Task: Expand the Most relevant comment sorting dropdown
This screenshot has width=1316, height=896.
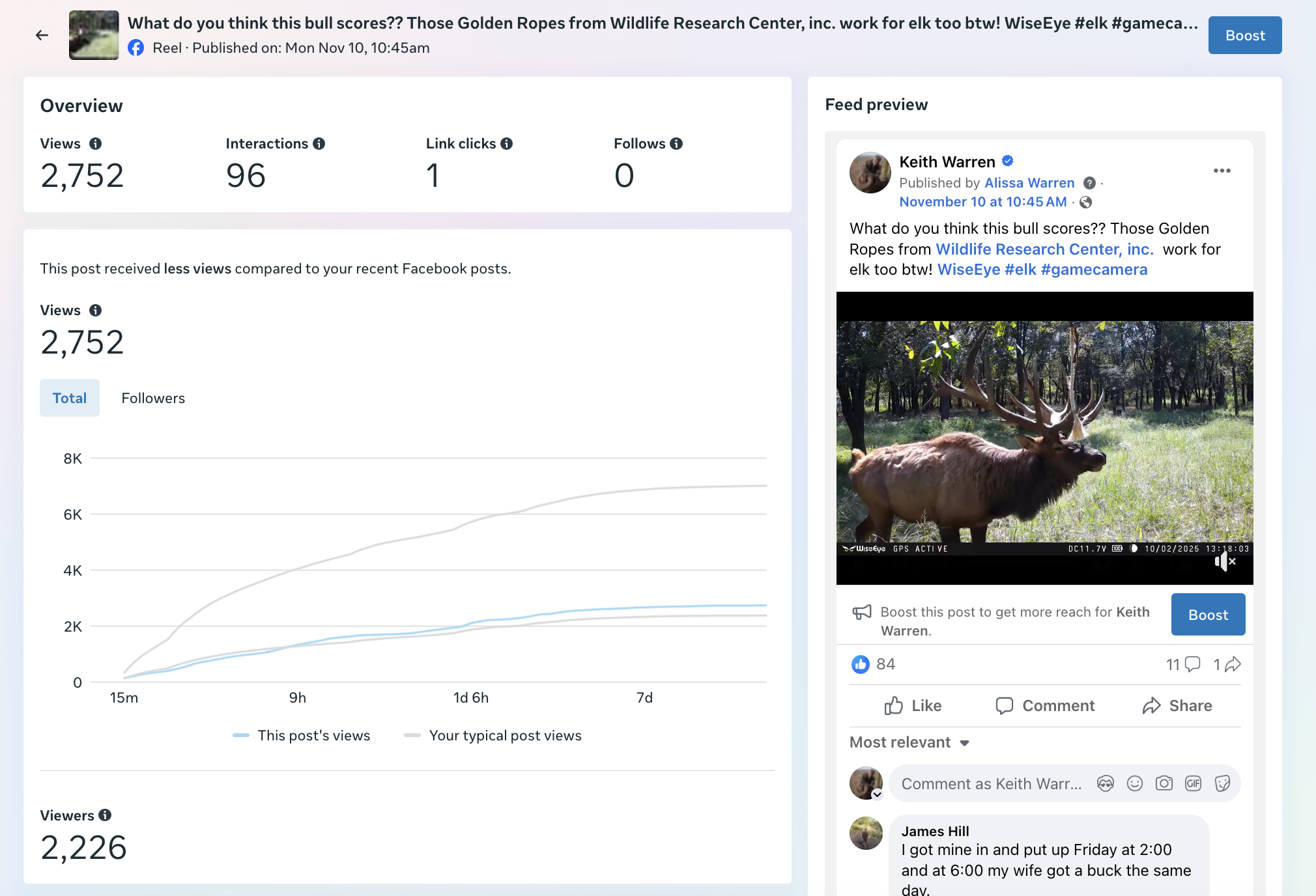Action: 909,742
